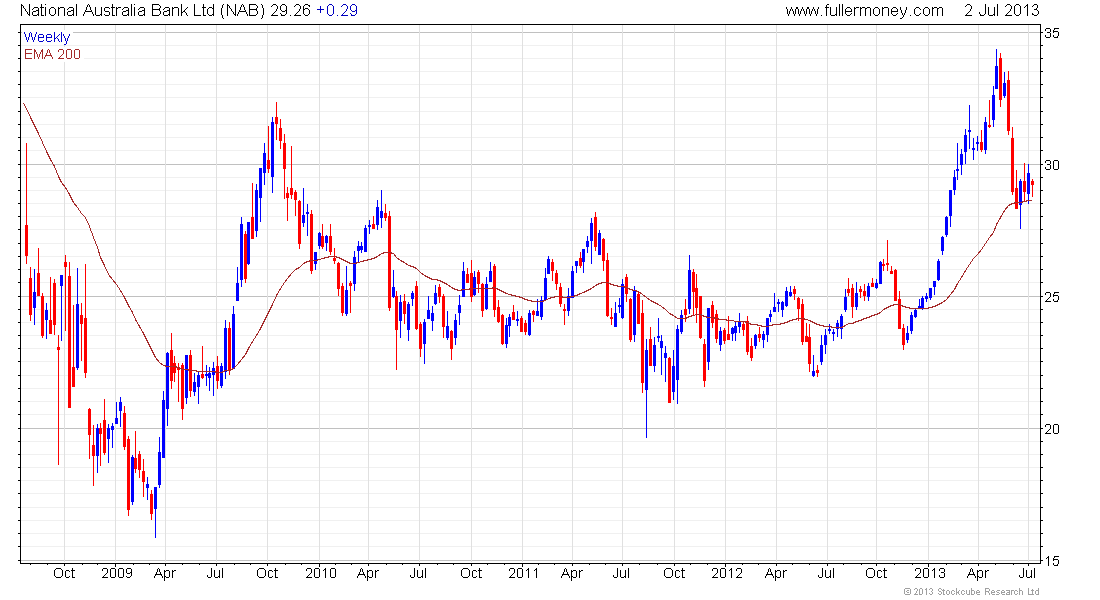Click the 'EMA 200' legend label

[52, 54]
